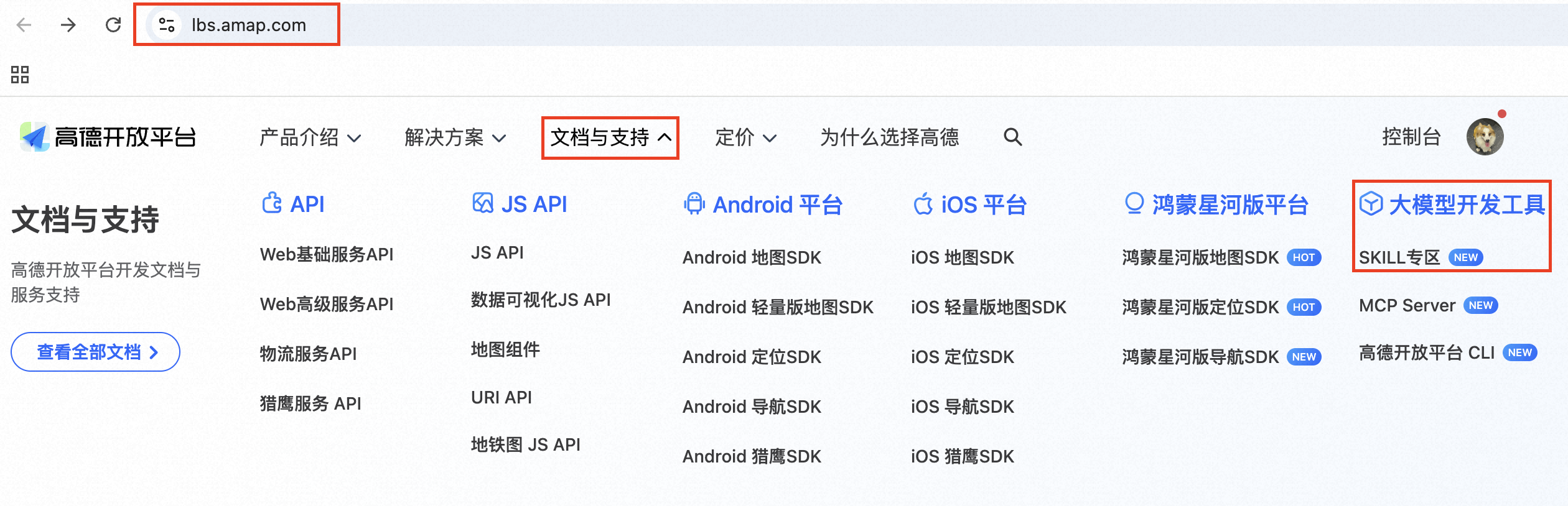Open 高德开放平台 CLI docs
Image resolution: width=1568 pixels, height=506 pixels.
(x=1426, y=352)
